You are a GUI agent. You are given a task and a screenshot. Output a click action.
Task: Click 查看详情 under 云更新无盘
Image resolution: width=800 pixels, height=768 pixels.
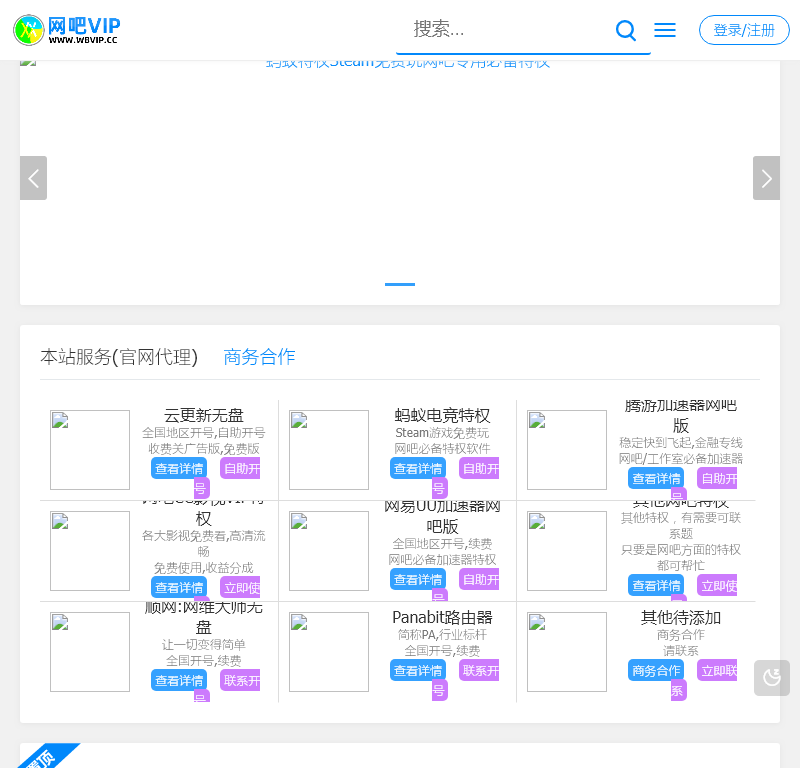[179, 468]
